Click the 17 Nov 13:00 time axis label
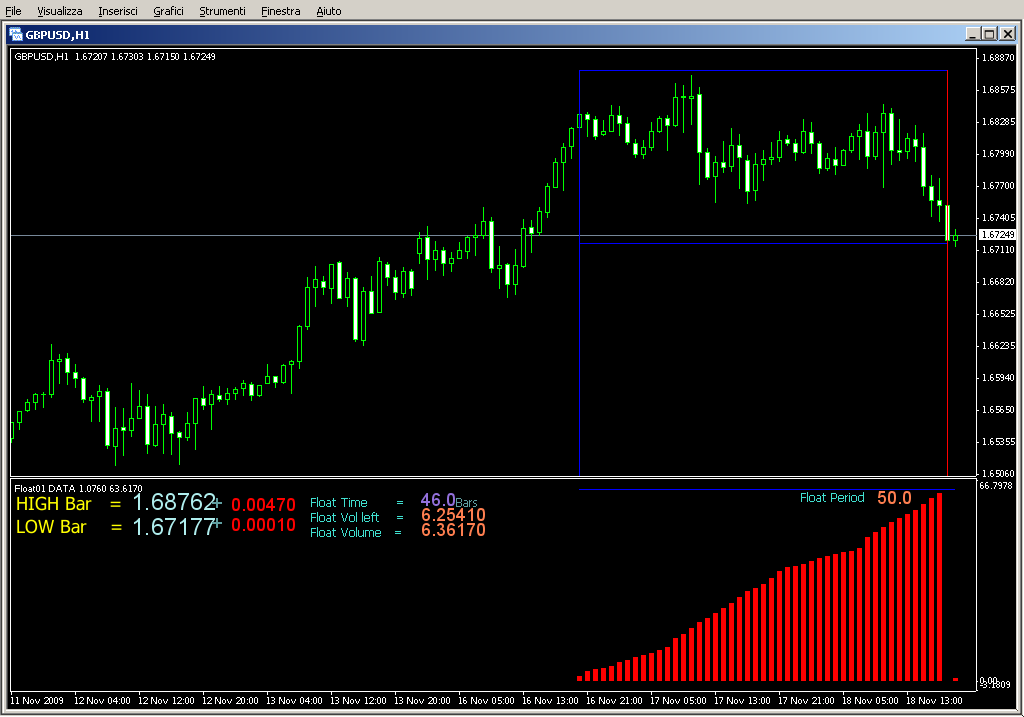The width and height of the screenshot is (1024, 717). 742,701
